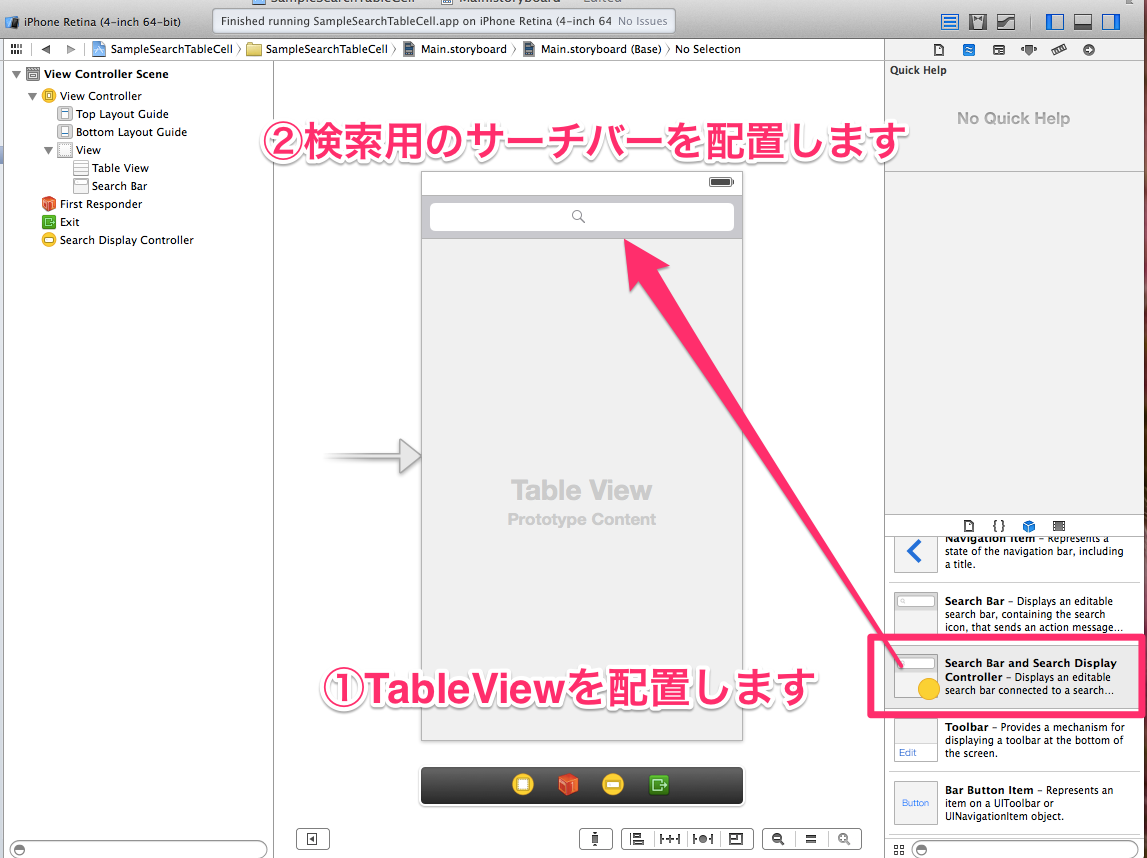Viewport: 1147px width, 858px height.
Task: Select the Size inspector ruler icon
Action: point(1059,49)
